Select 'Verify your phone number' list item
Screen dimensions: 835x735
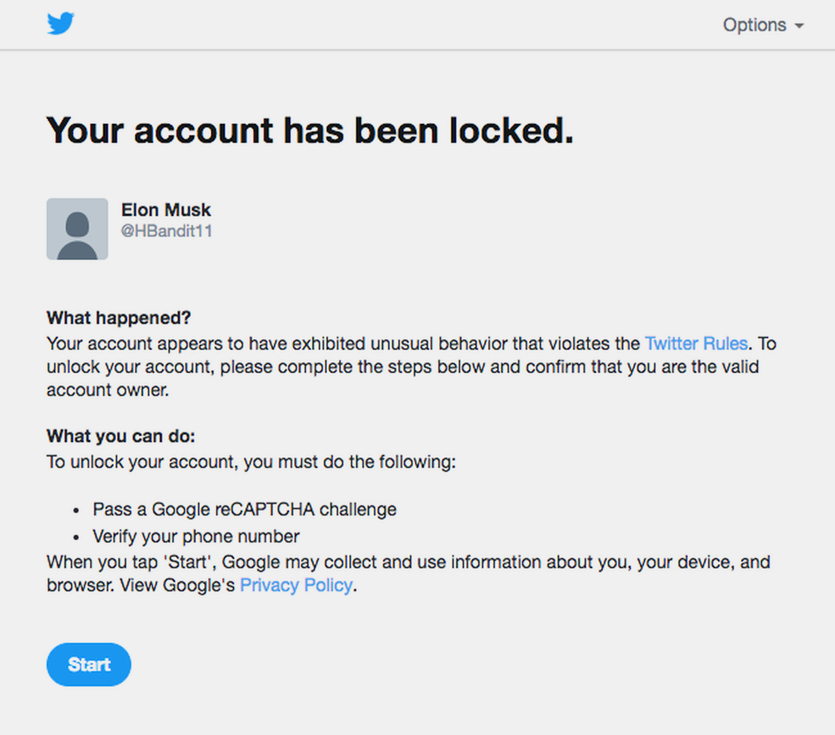pyautogui.click(x=196, y=536)
